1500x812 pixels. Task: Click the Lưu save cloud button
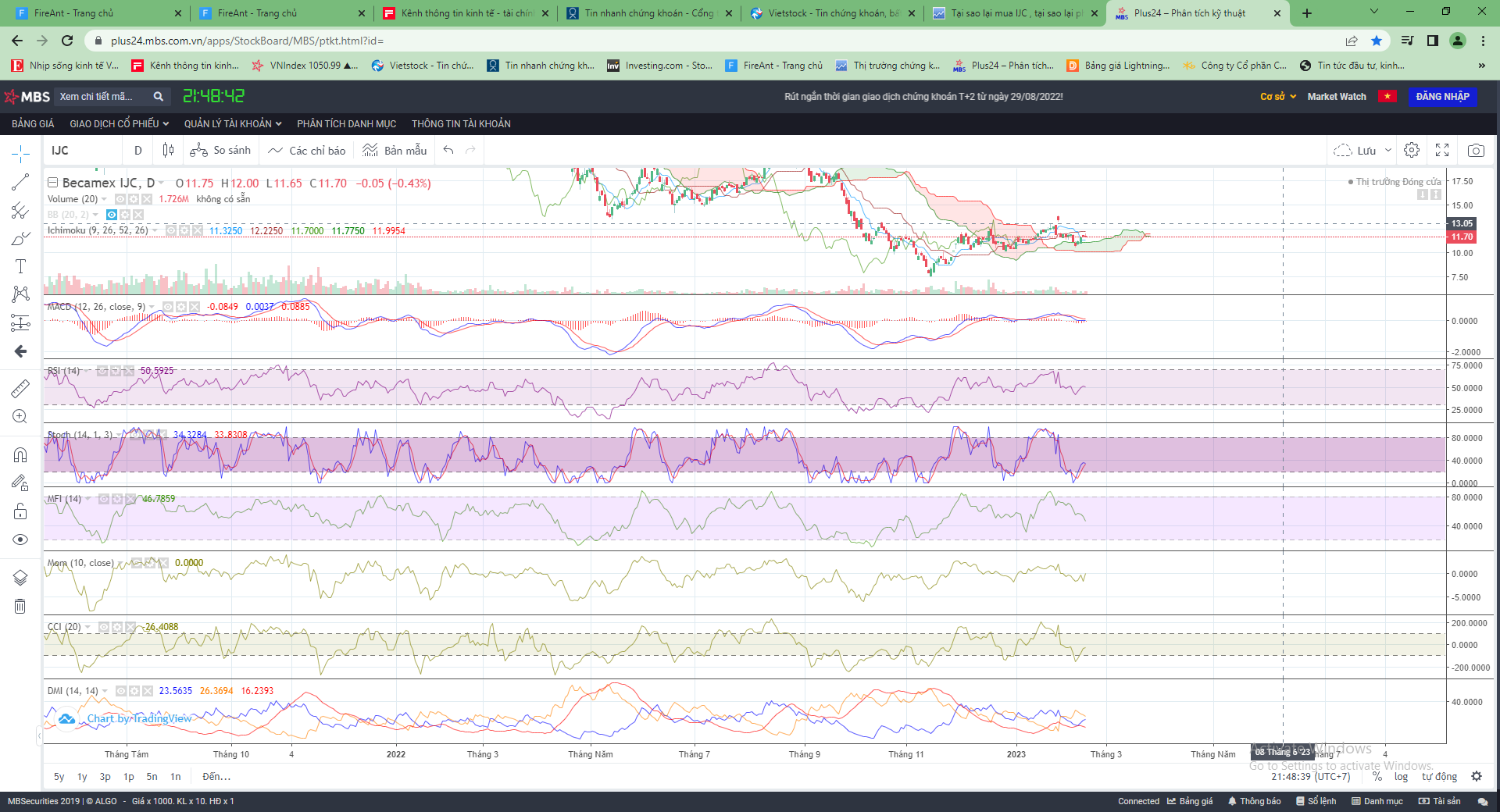1355,150
